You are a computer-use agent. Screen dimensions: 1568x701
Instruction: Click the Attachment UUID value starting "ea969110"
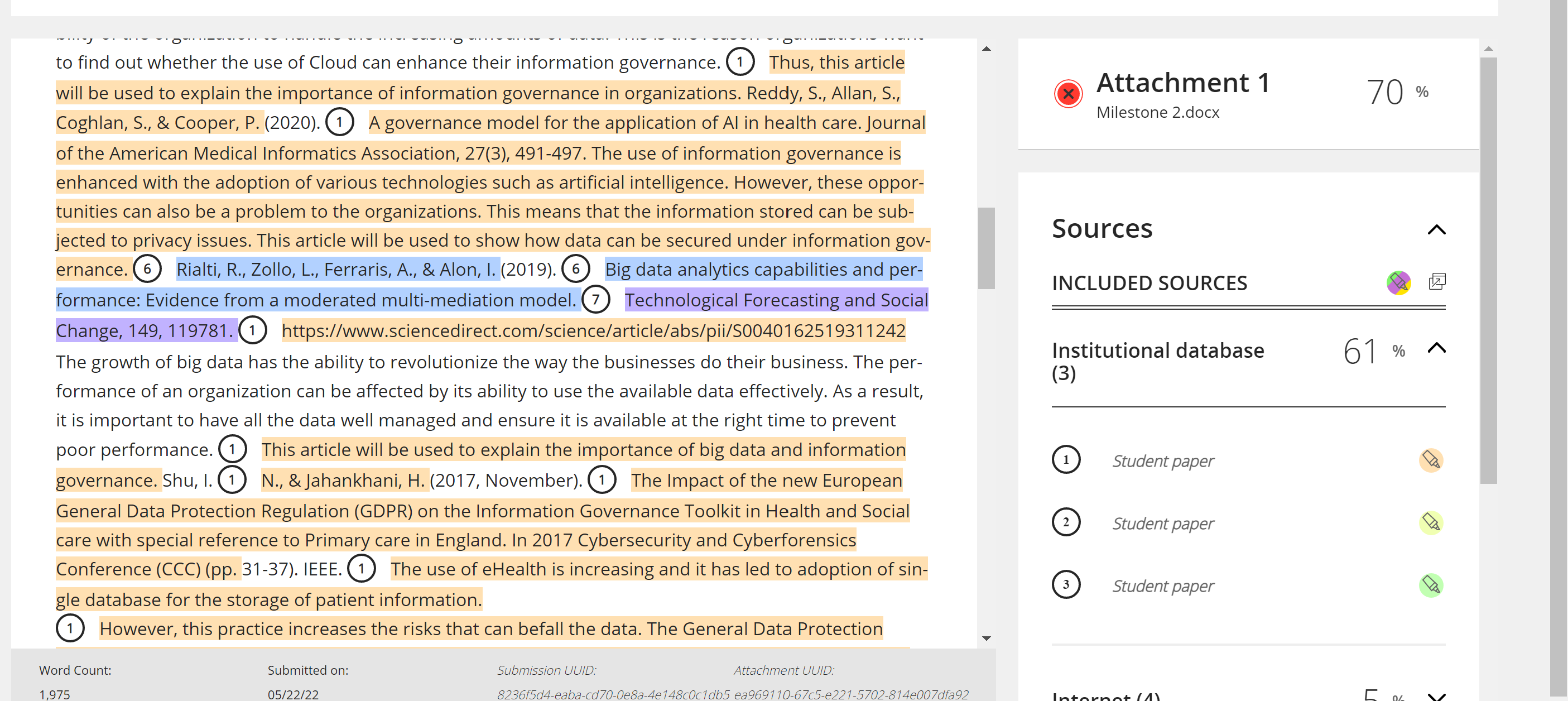(851, 694)
